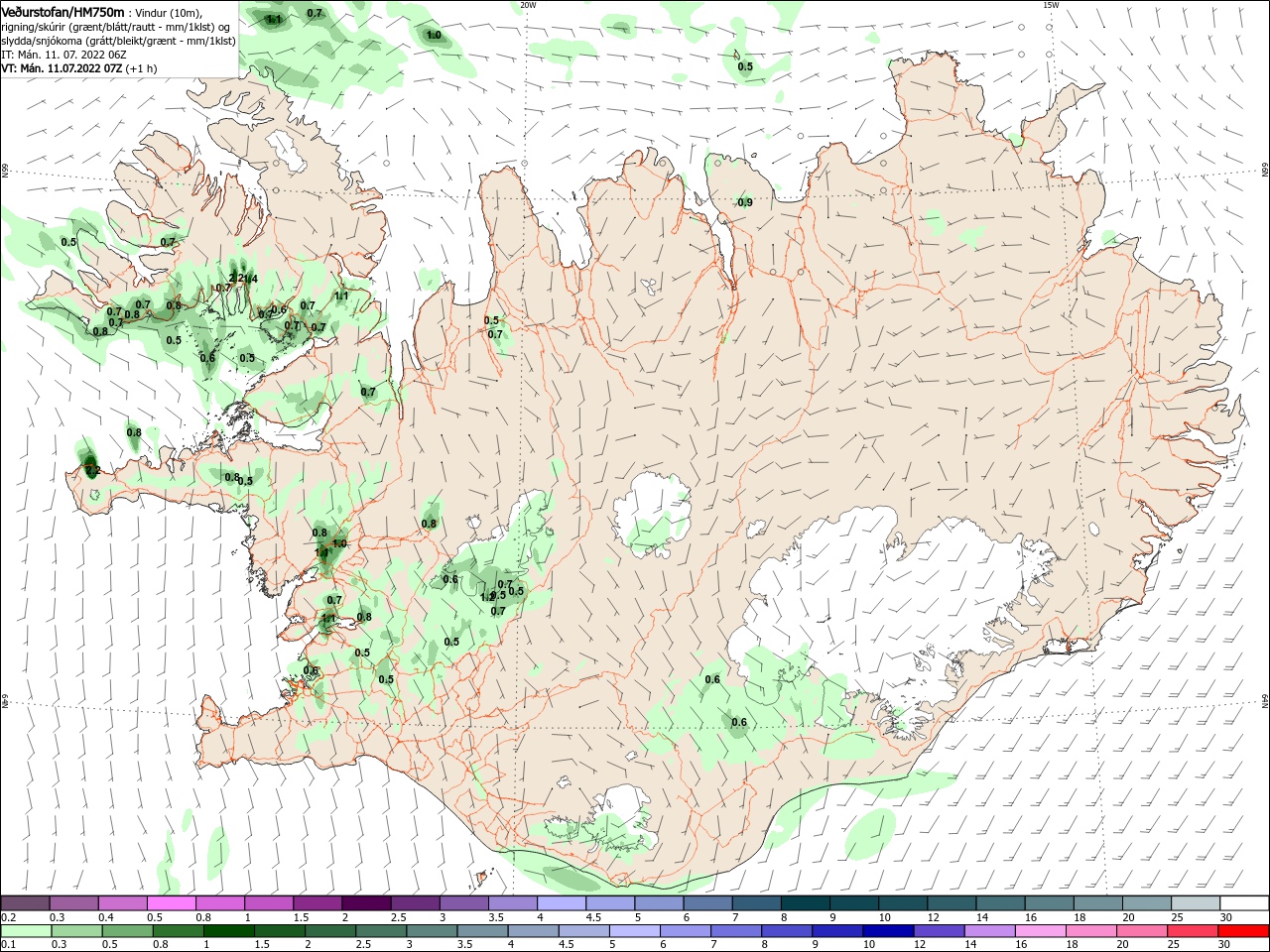This screenshot has width=1270, height=952.
Task: Pick the snow legend swatch between 1.5 and 2
Action: tap(317, 903)
